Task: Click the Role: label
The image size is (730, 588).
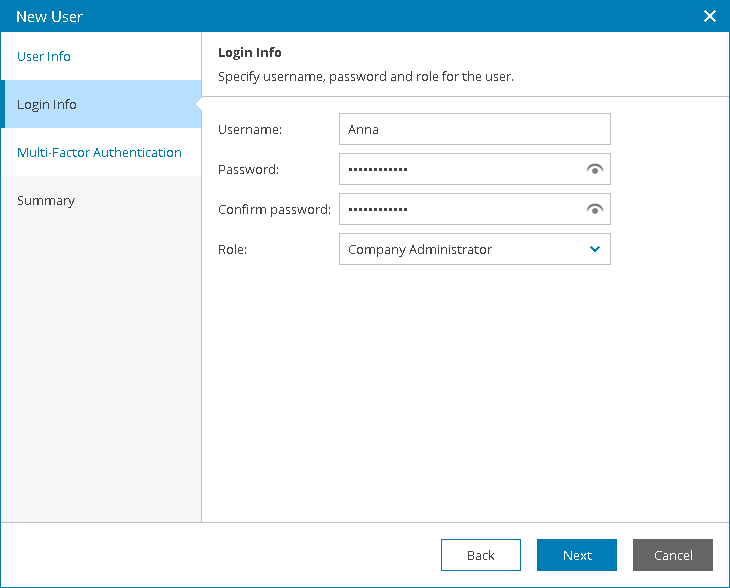Action: (232, 250)
